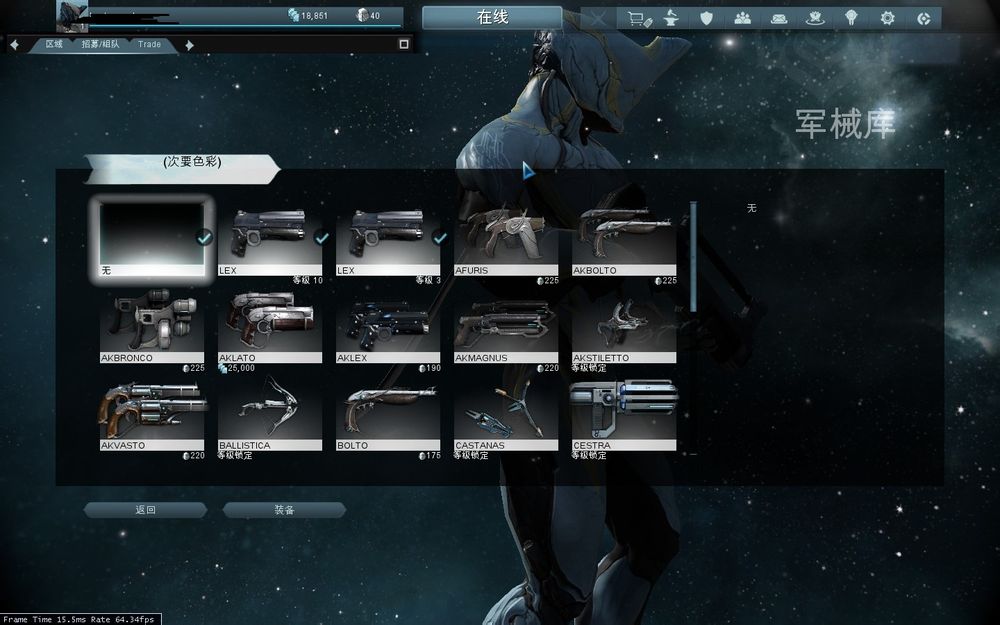Click checkmark on the empty 无 slot

pyautogui.click(x=204, y=238)
